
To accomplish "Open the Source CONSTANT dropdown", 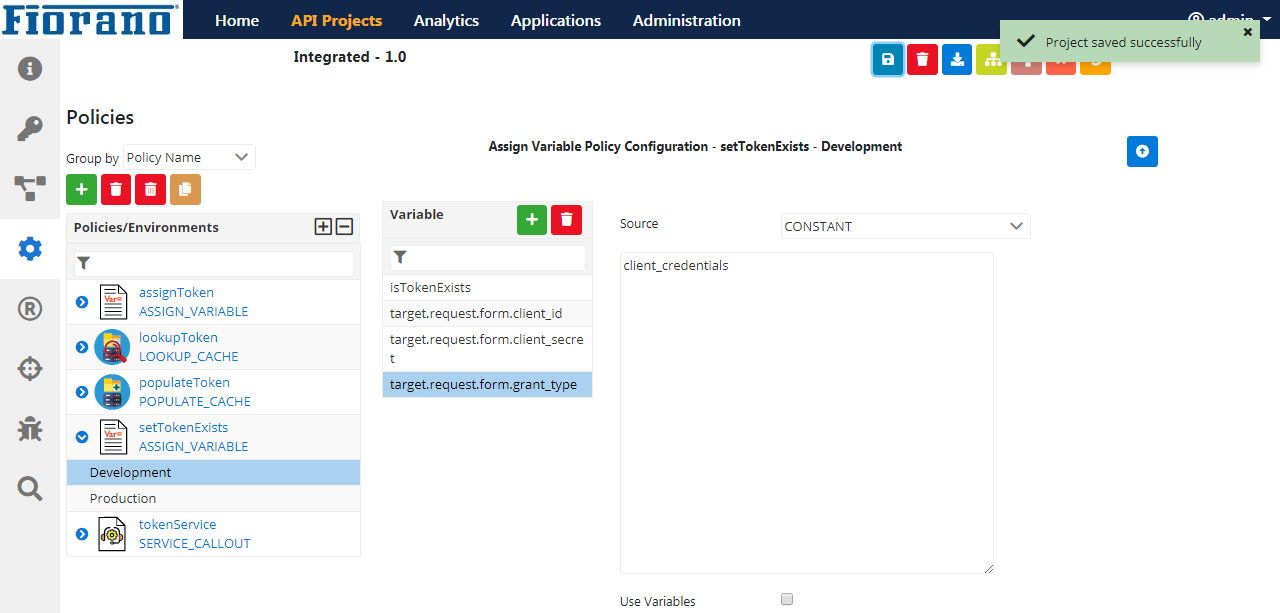I will [x=905, y=226].
